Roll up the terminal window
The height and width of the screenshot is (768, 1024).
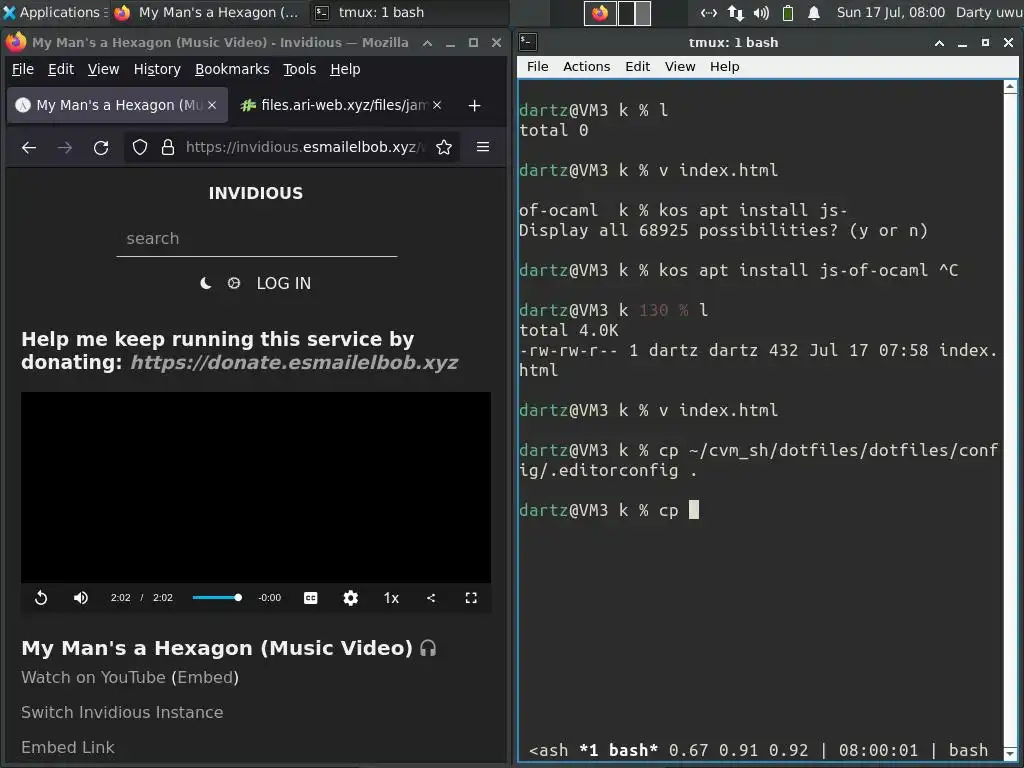point(939,43)
